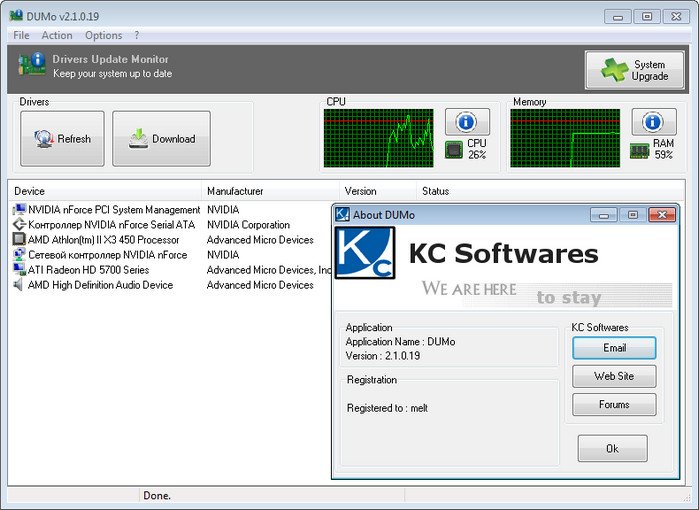
Task: Click the Drivers Update Monitor banner icon
Action: (x=32, y=64)
